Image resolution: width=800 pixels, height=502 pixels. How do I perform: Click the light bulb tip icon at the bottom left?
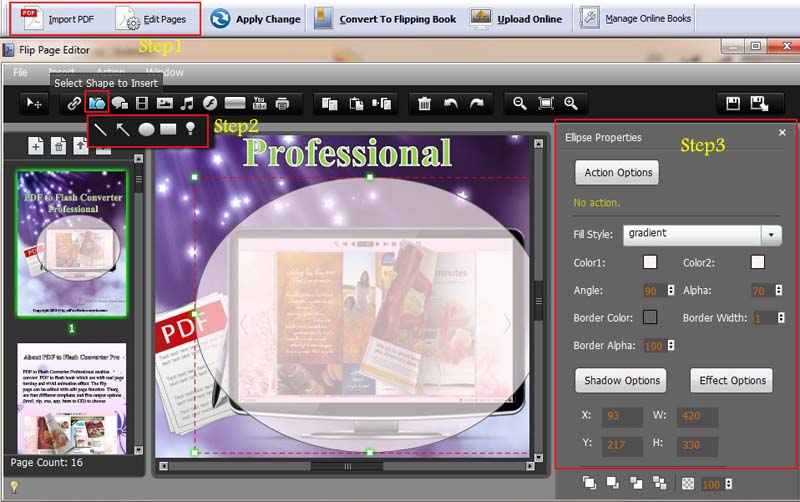[14, 487]
